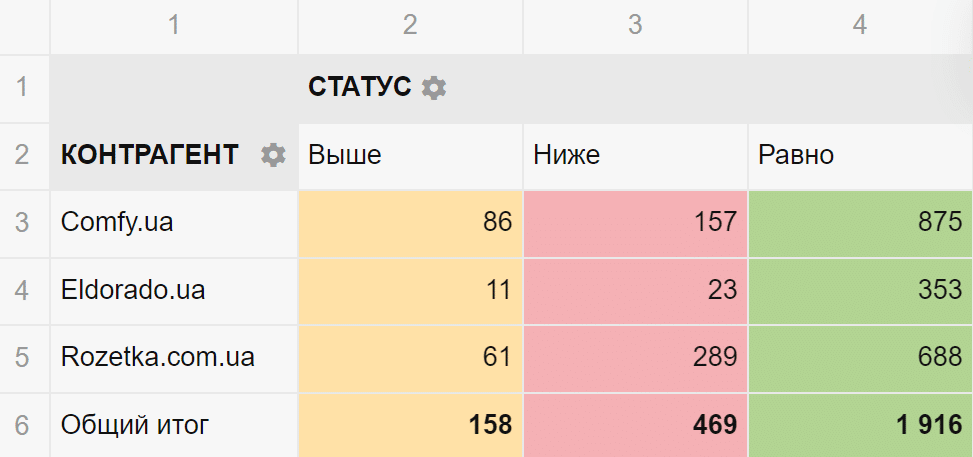Click the orange cell with value 86
973x457 pixels.
pos(410,222)
